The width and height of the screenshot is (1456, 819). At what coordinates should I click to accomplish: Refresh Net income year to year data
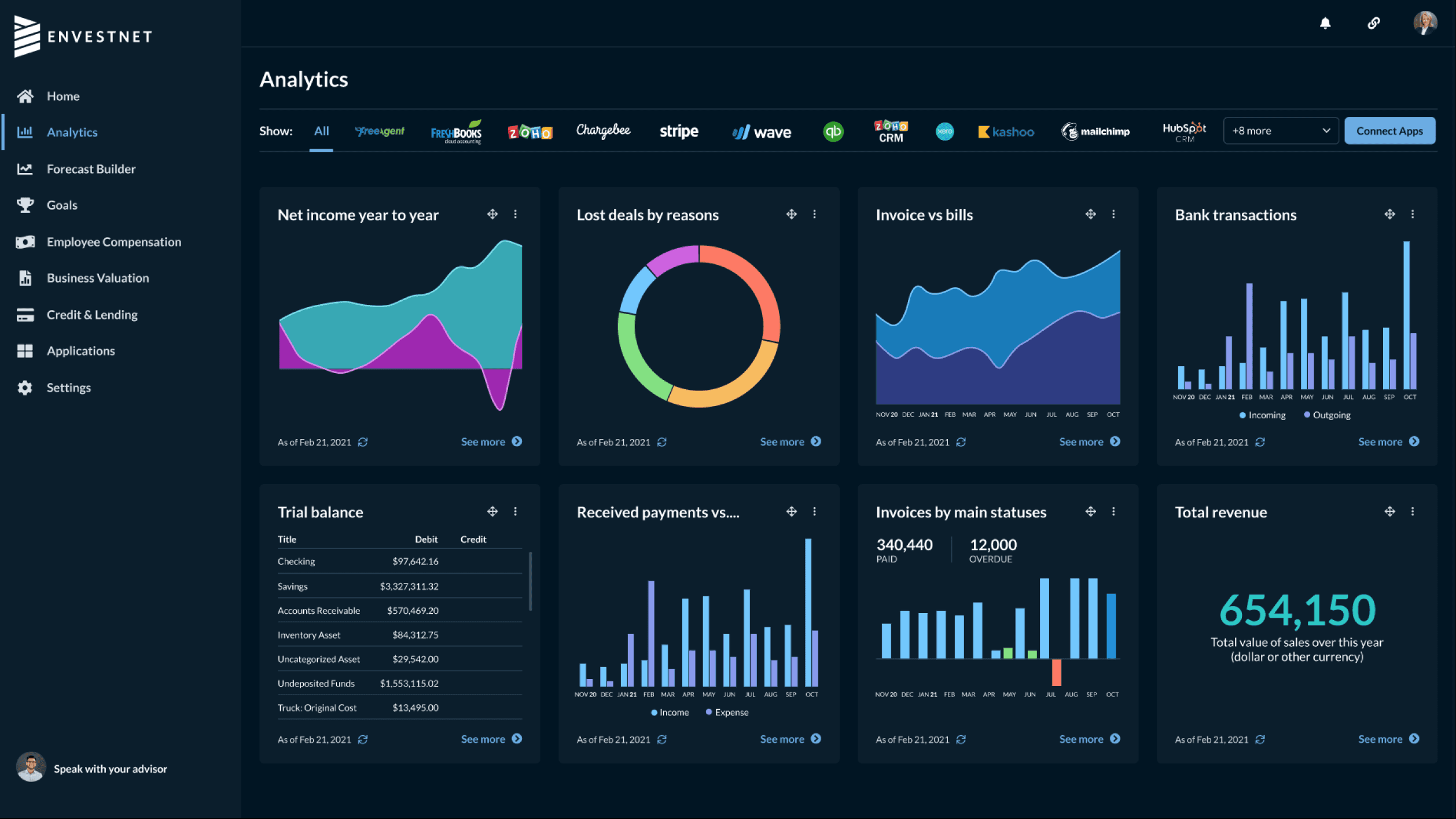363,442
